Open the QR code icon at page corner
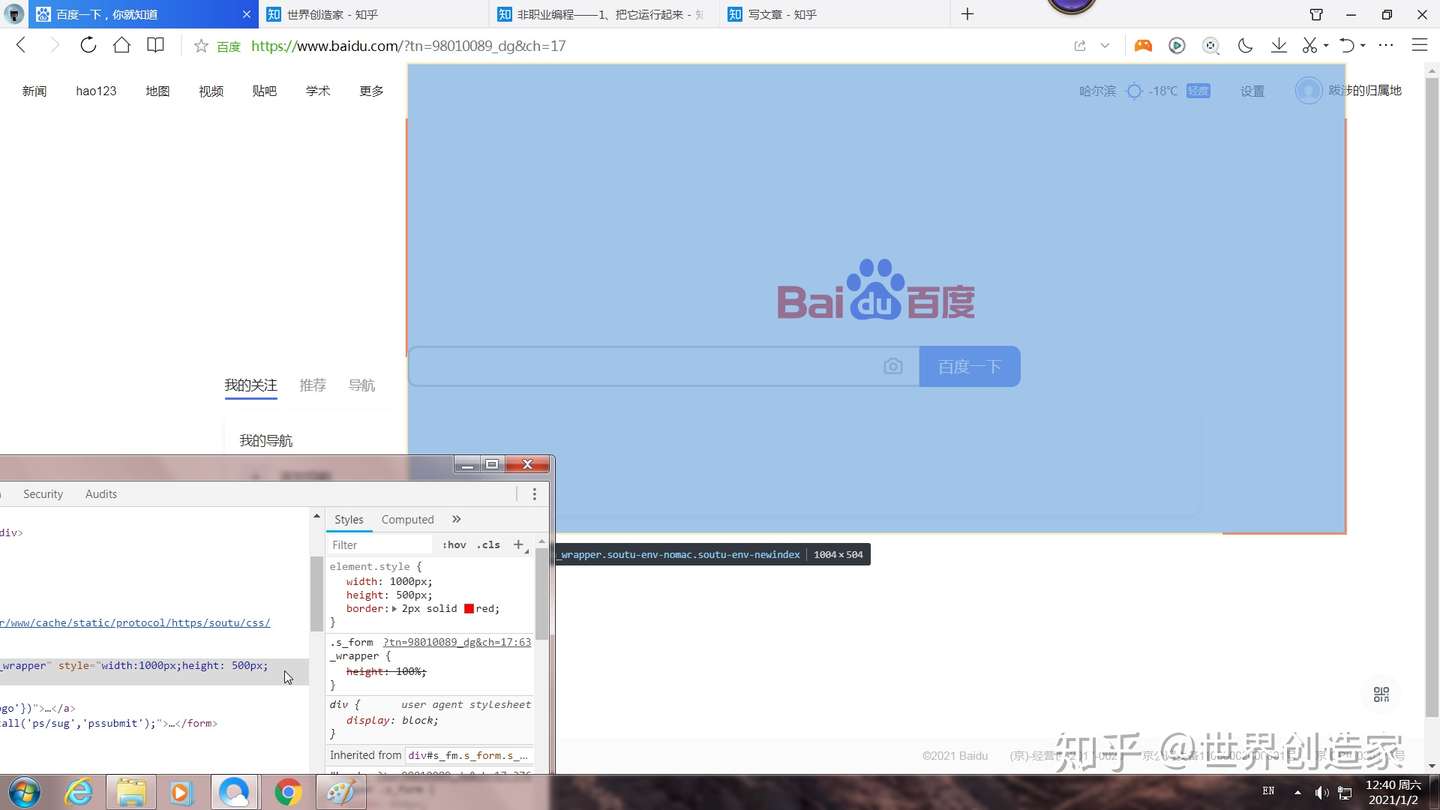 pos(1381,694)
